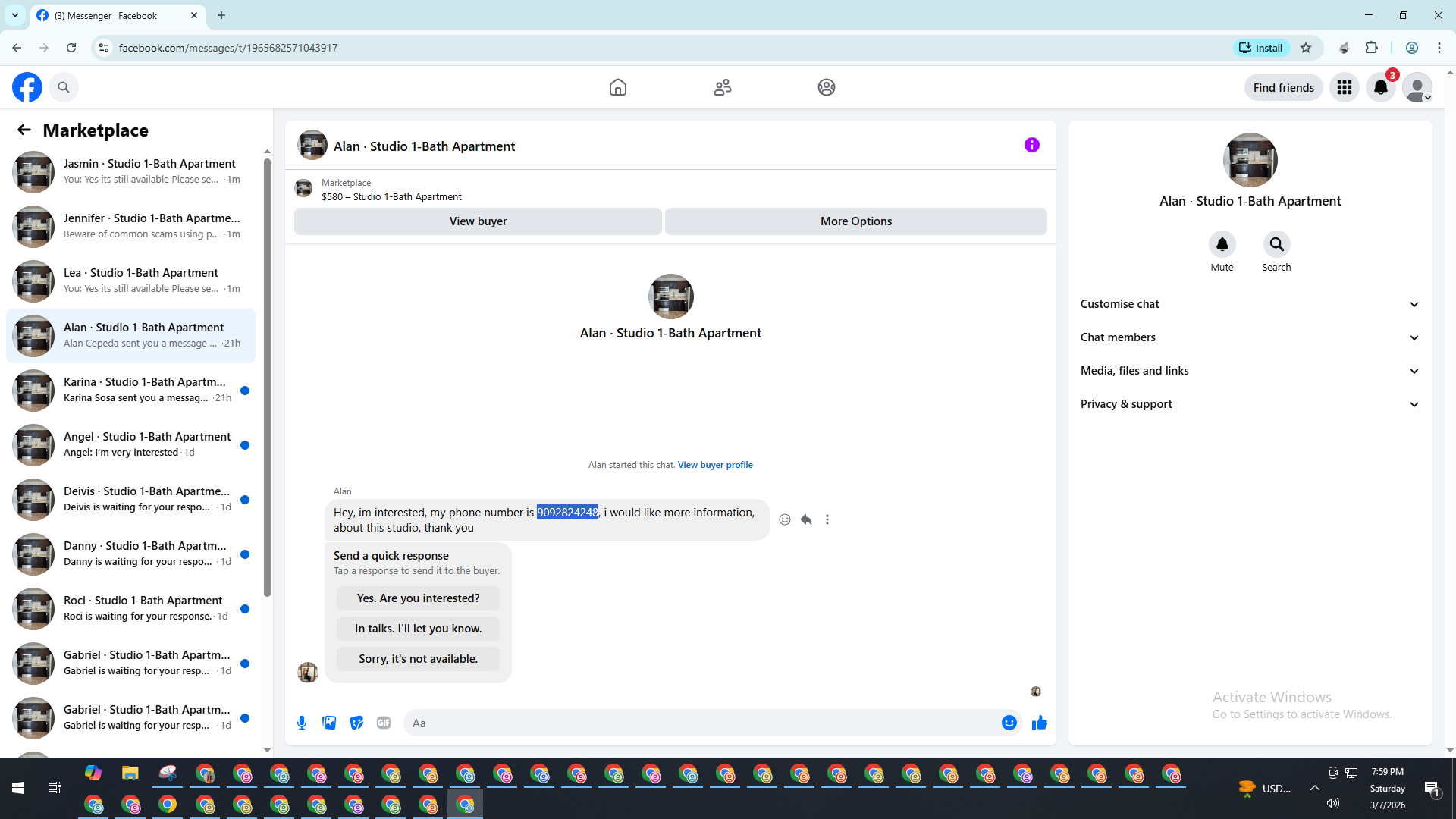Open the Facebook logo home link

[x=27, y=87]
